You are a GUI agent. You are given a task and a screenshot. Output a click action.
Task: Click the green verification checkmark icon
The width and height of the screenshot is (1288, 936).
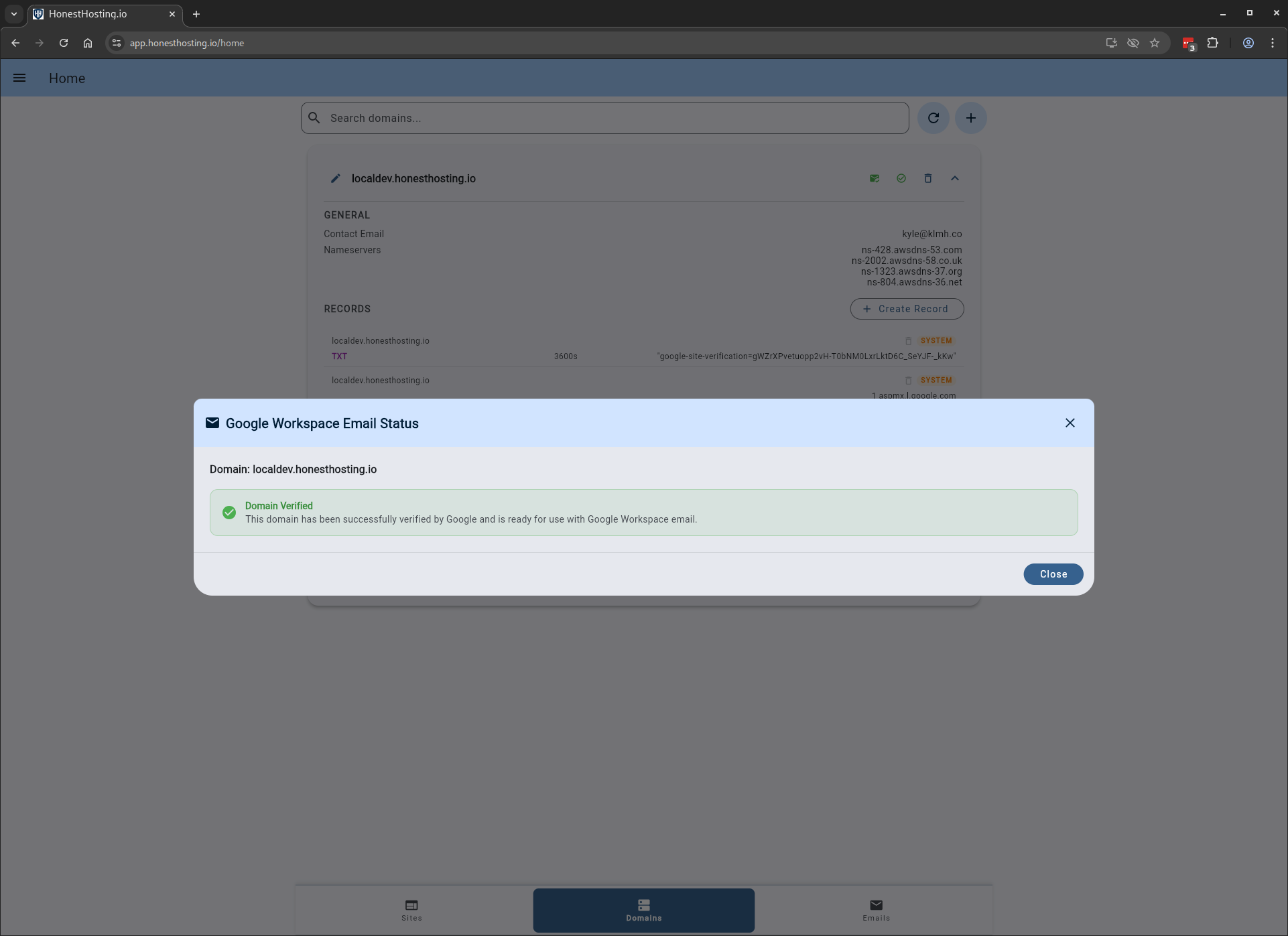(x=901, y=178)
